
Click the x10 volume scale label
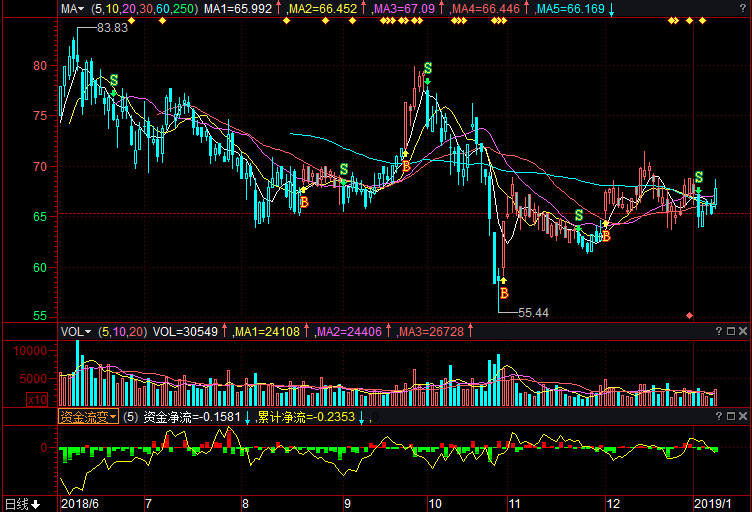pyautogui.click(x=64, y=398)
